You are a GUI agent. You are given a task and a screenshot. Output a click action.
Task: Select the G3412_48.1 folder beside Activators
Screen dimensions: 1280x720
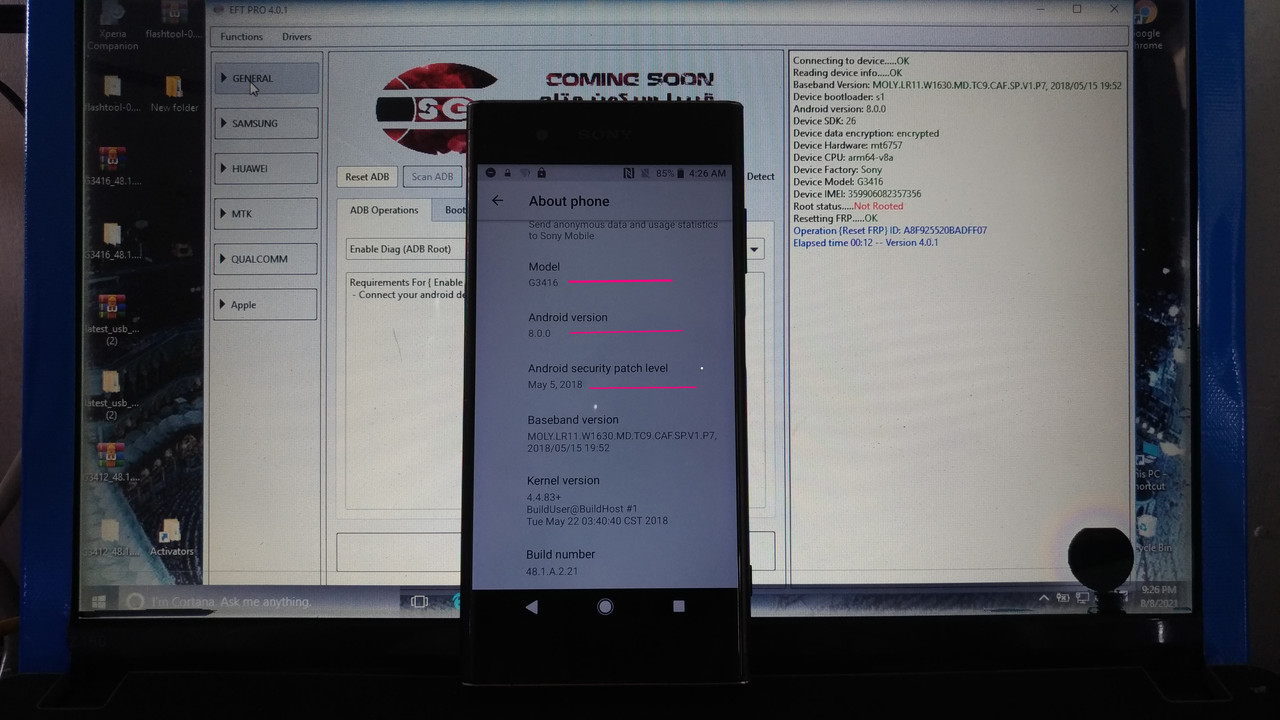point(112,536)
